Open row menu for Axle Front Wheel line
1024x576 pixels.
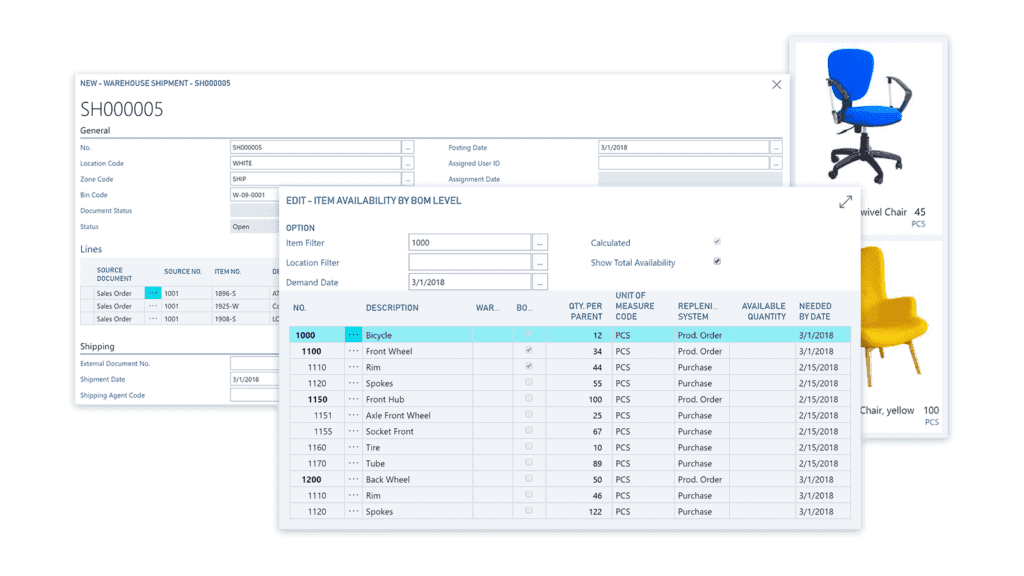[x=353, y=415]
